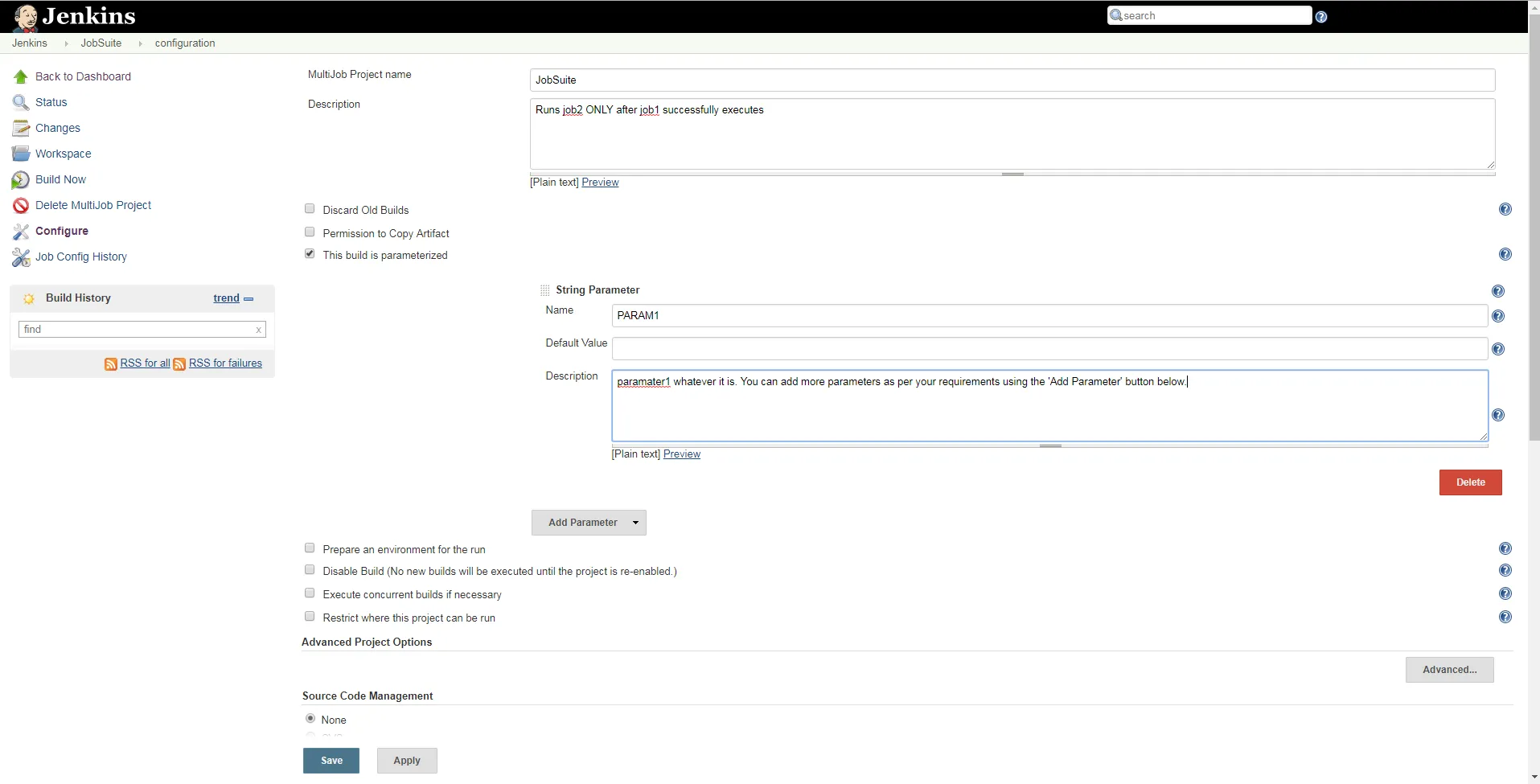The image size is (1540, 784).
Task: Click Preview link under parameter description
Action: click(x=682, y=454)
